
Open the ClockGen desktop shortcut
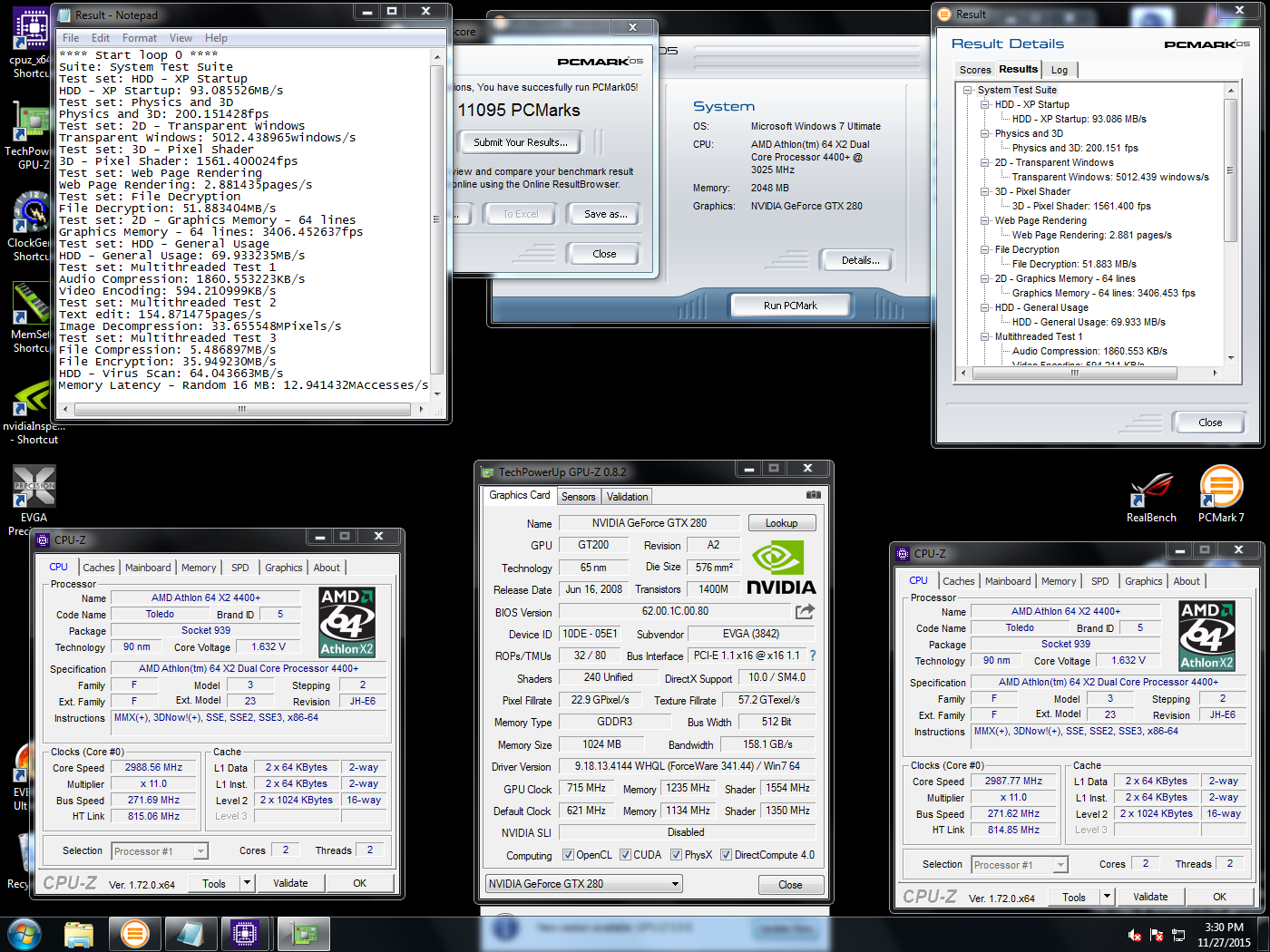point(31,227)
